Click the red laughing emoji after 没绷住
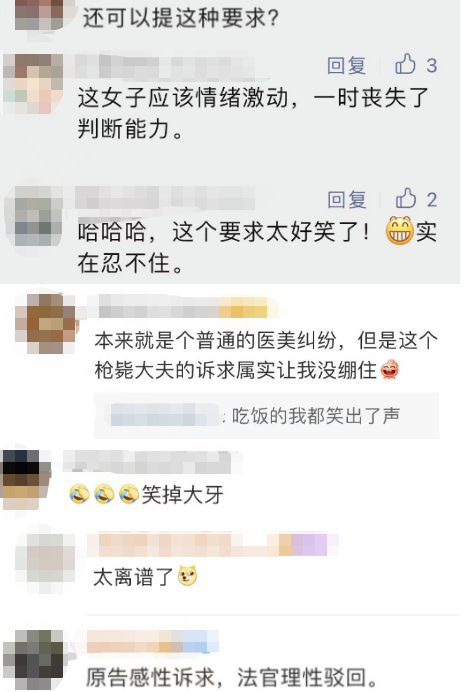This screenshot has height=692, width=464. (389, 370)
